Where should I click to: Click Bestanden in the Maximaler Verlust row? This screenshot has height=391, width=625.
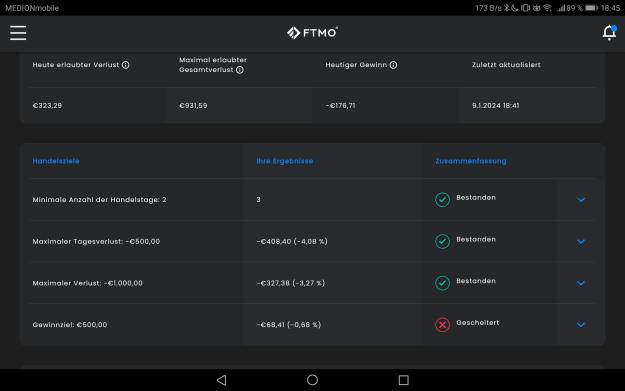coord(476,281)
